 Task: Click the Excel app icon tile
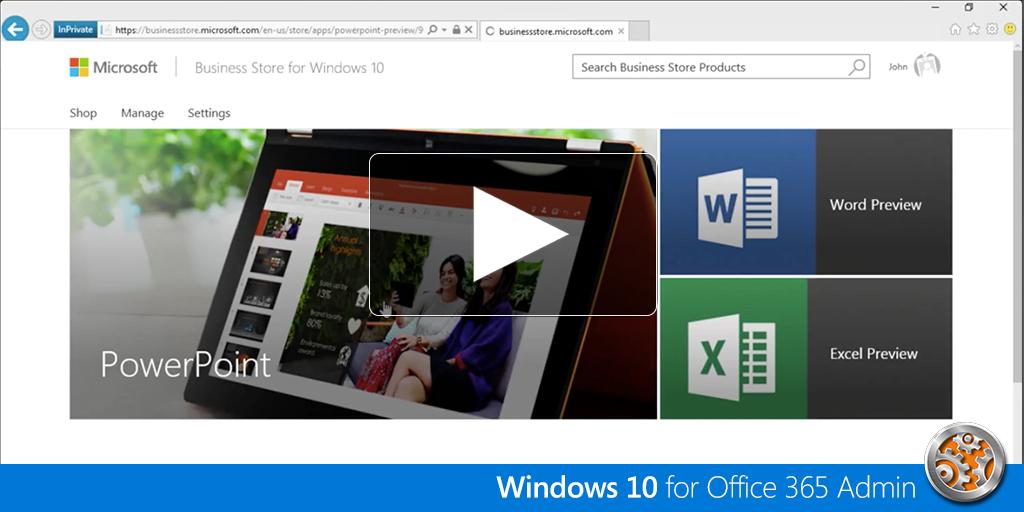point(734,349)
